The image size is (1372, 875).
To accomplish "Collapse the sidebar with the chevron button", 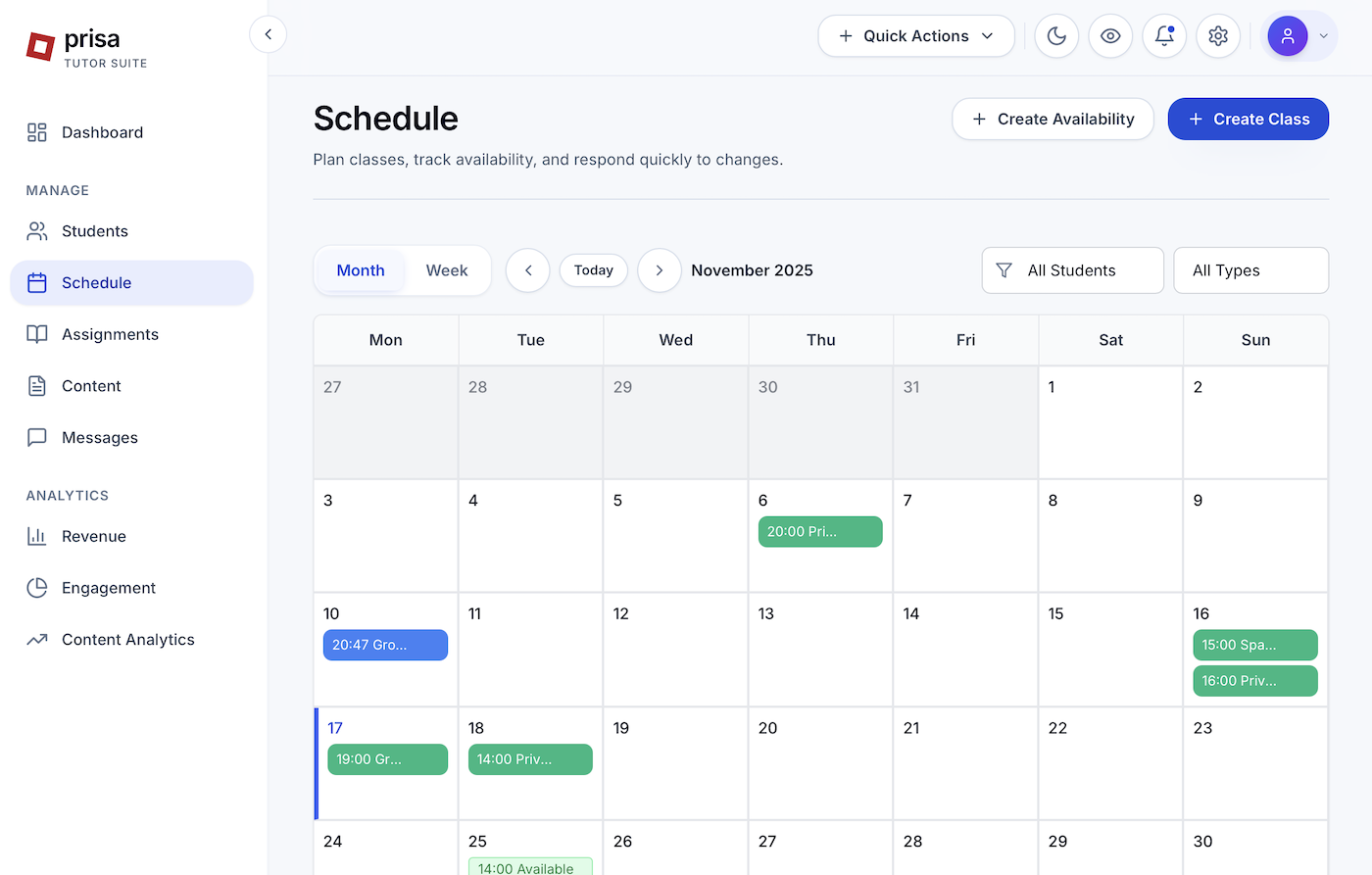I will [x=268, y=33].
